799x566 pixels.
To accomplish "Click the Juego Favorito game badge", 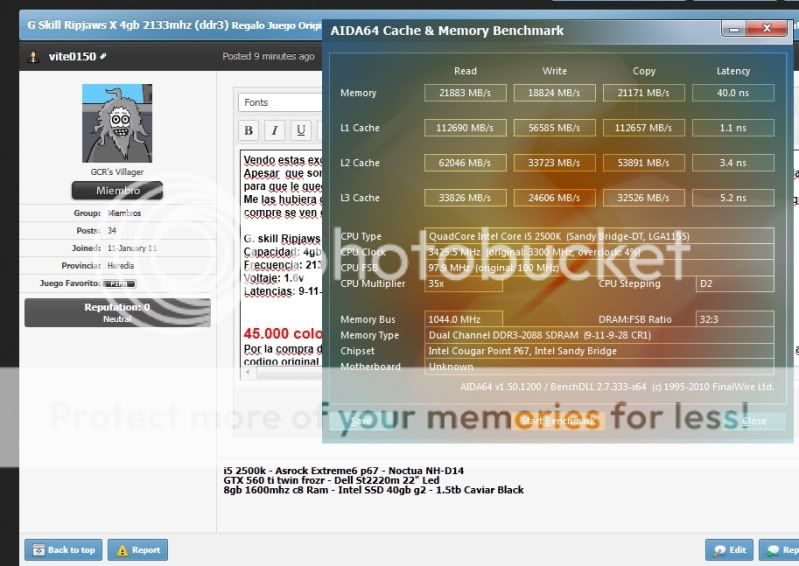I will point(117,284).
